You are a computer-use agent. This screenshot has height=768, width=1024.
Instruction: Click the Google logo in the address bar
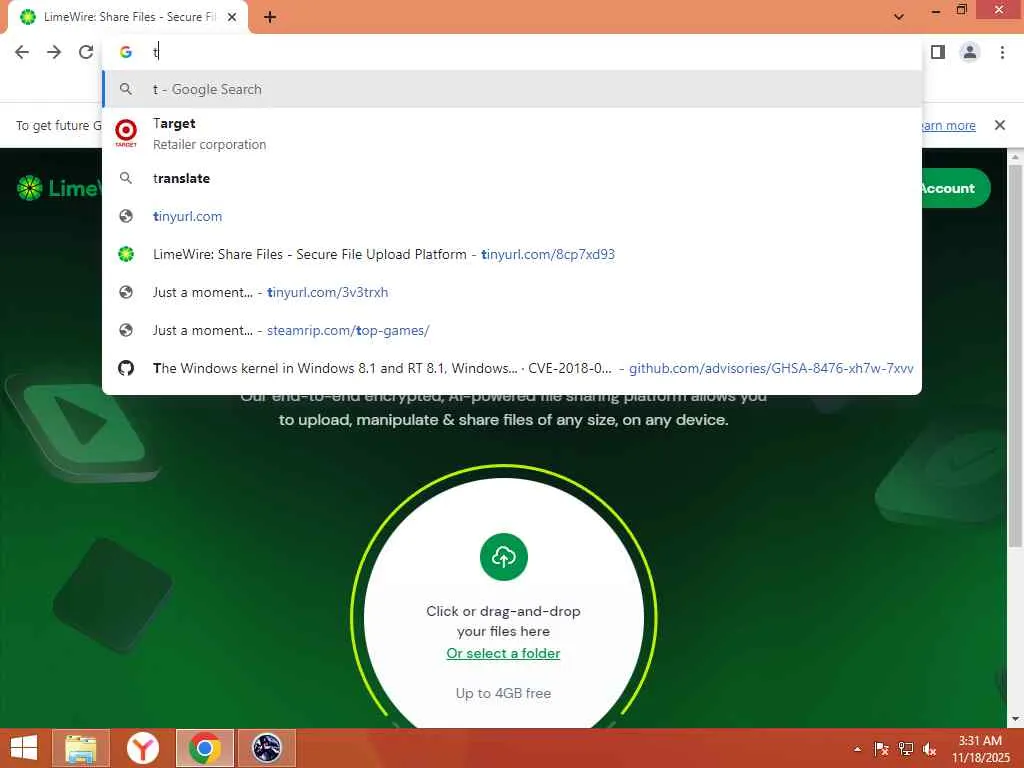pyautogui.click(x=125, y=52)
